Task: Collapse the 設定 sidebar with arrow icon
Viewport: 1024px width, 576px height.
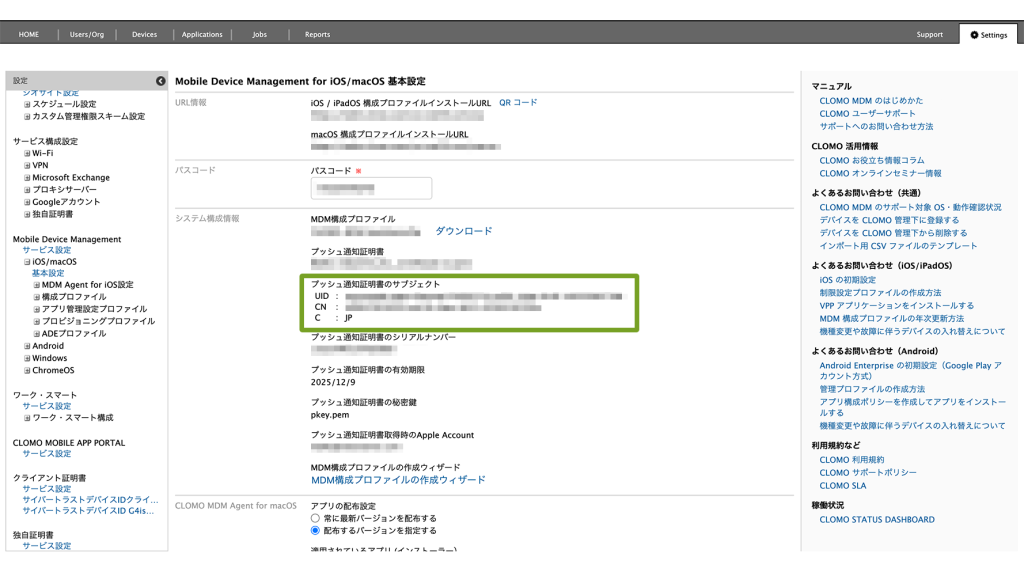Action: pos(160,80)
